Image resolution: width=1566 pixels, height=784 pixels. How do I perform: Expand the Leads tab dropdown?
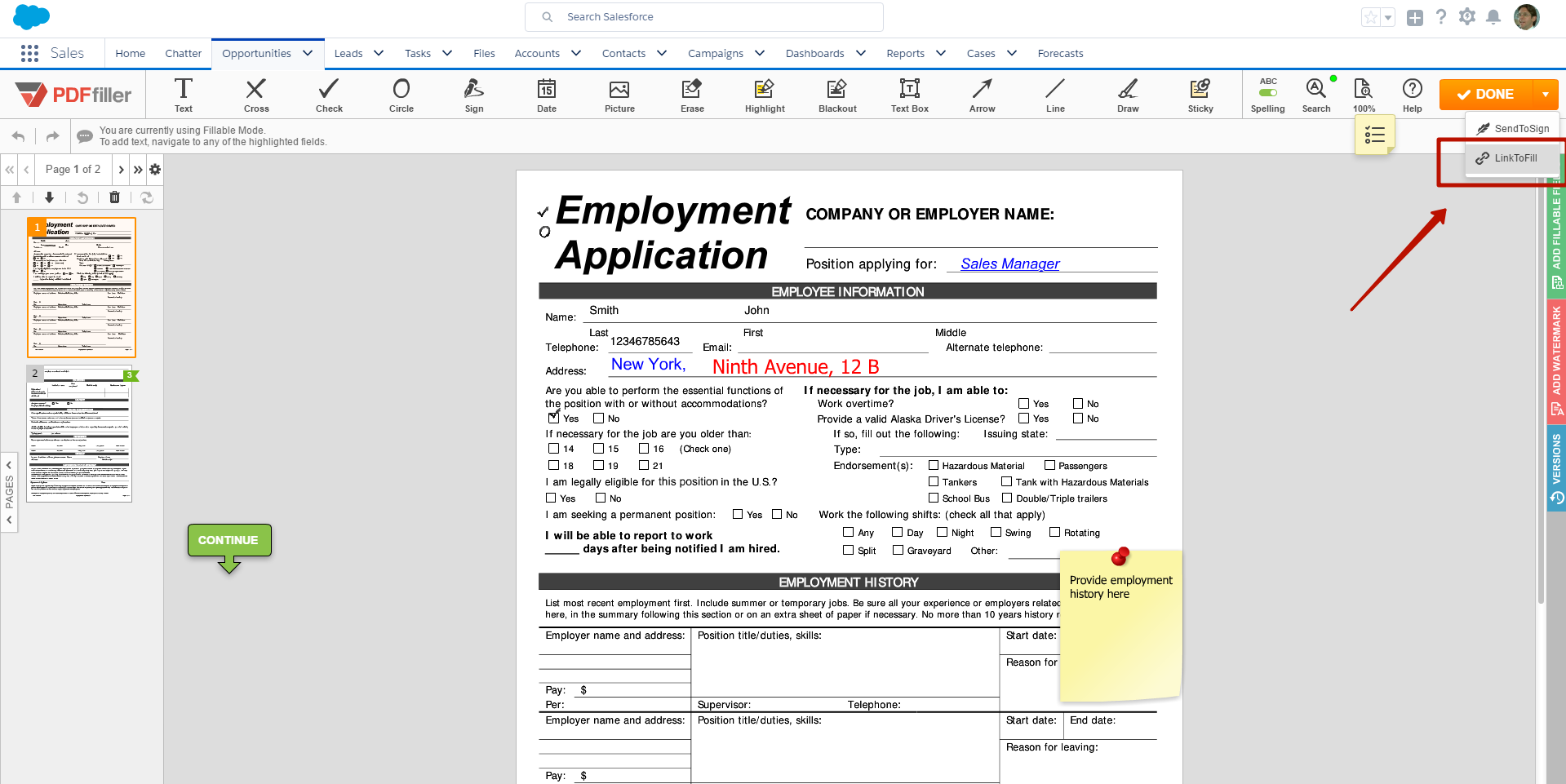tap(379, 53)
